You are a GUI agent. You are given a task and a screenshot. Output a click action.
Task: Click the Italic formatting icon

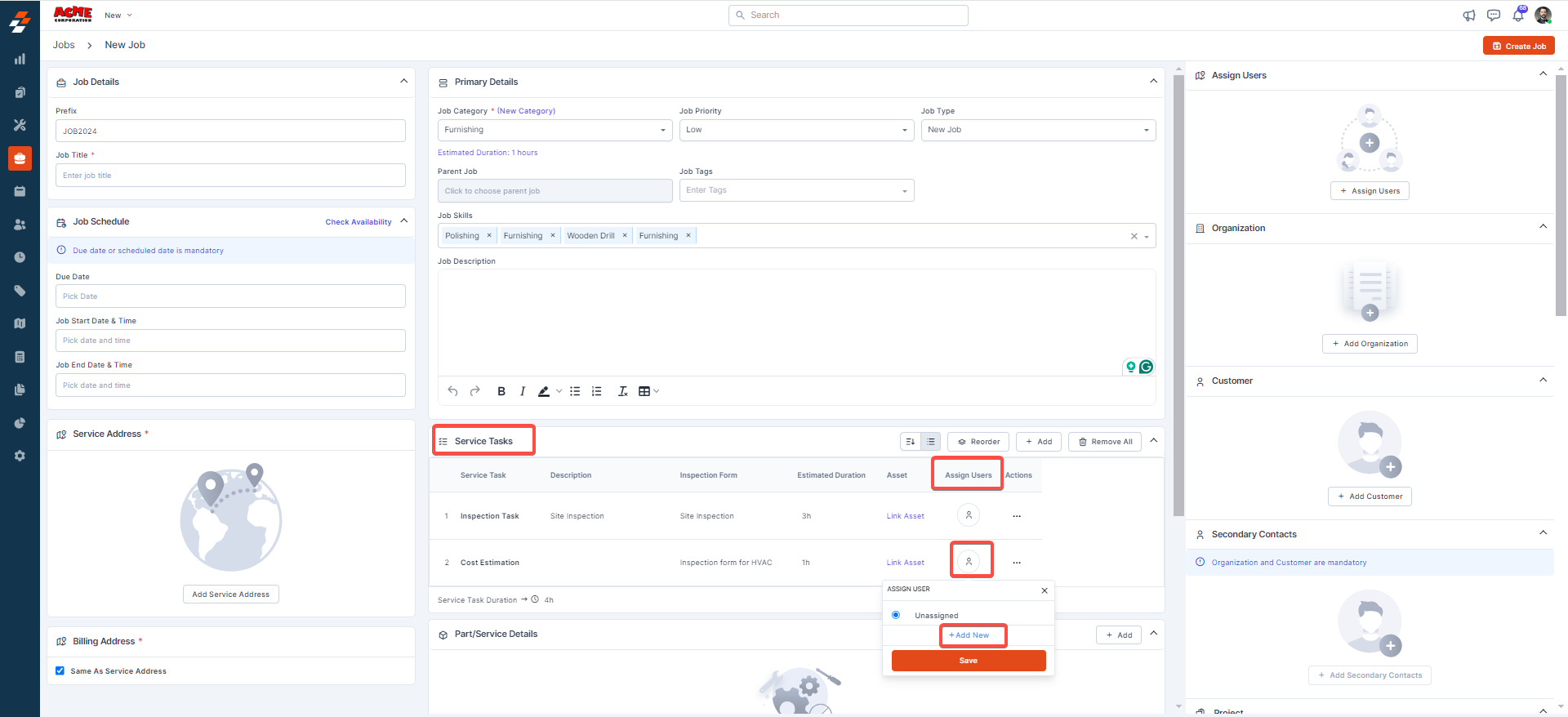pyautogui.click(x=523, y=391)
